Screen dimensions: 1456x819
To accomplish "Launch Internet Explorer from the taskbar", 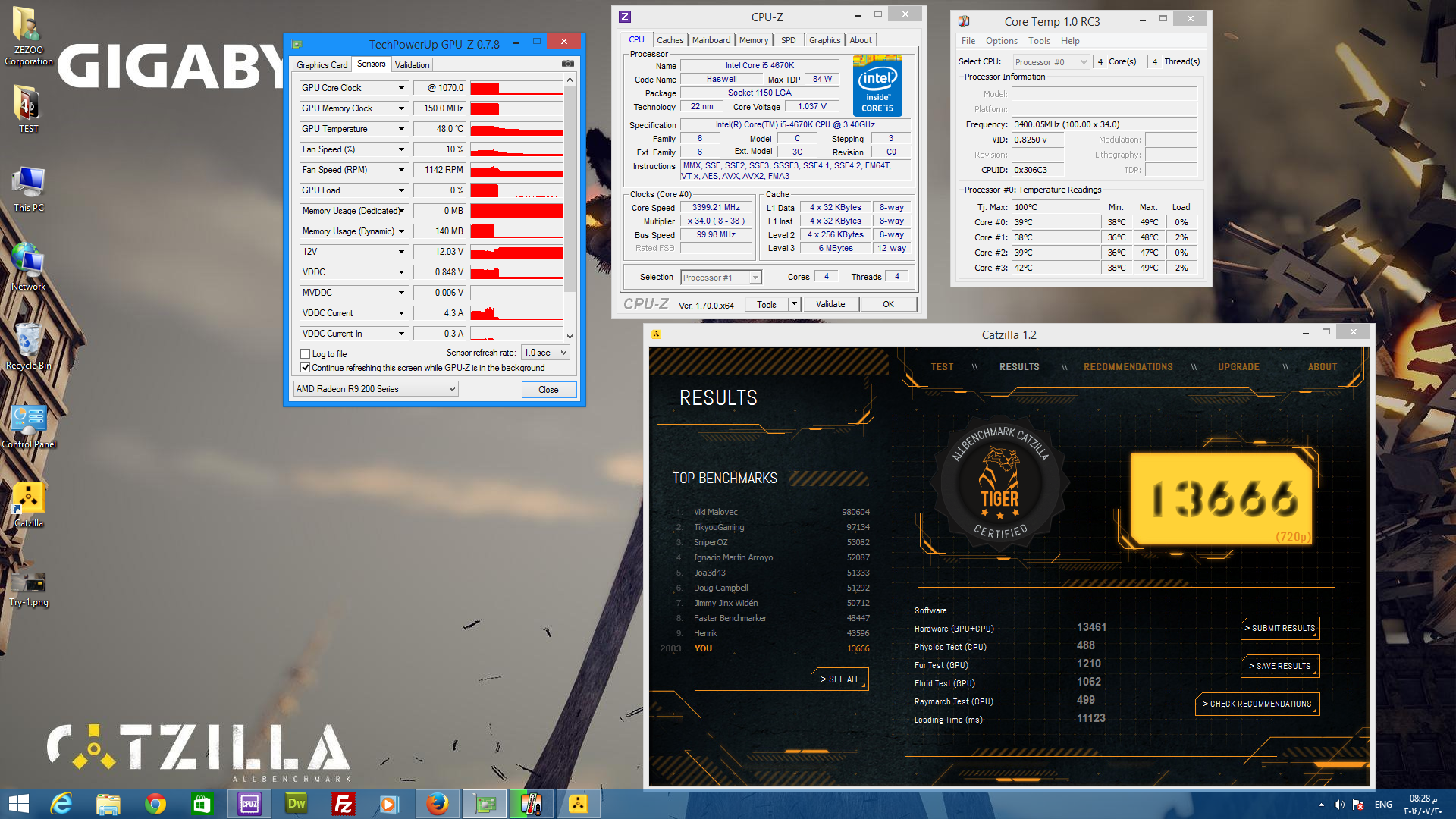I will pos(61,804).
